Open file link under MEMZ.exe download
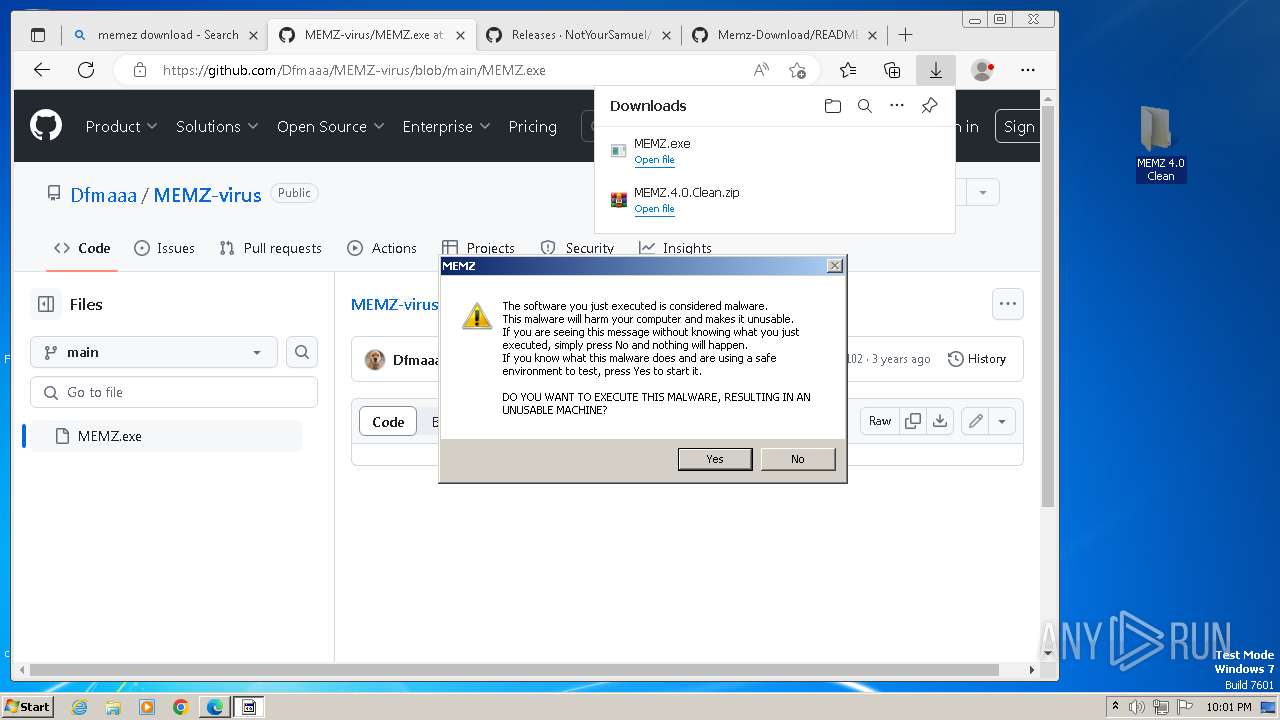 (654, 160)
